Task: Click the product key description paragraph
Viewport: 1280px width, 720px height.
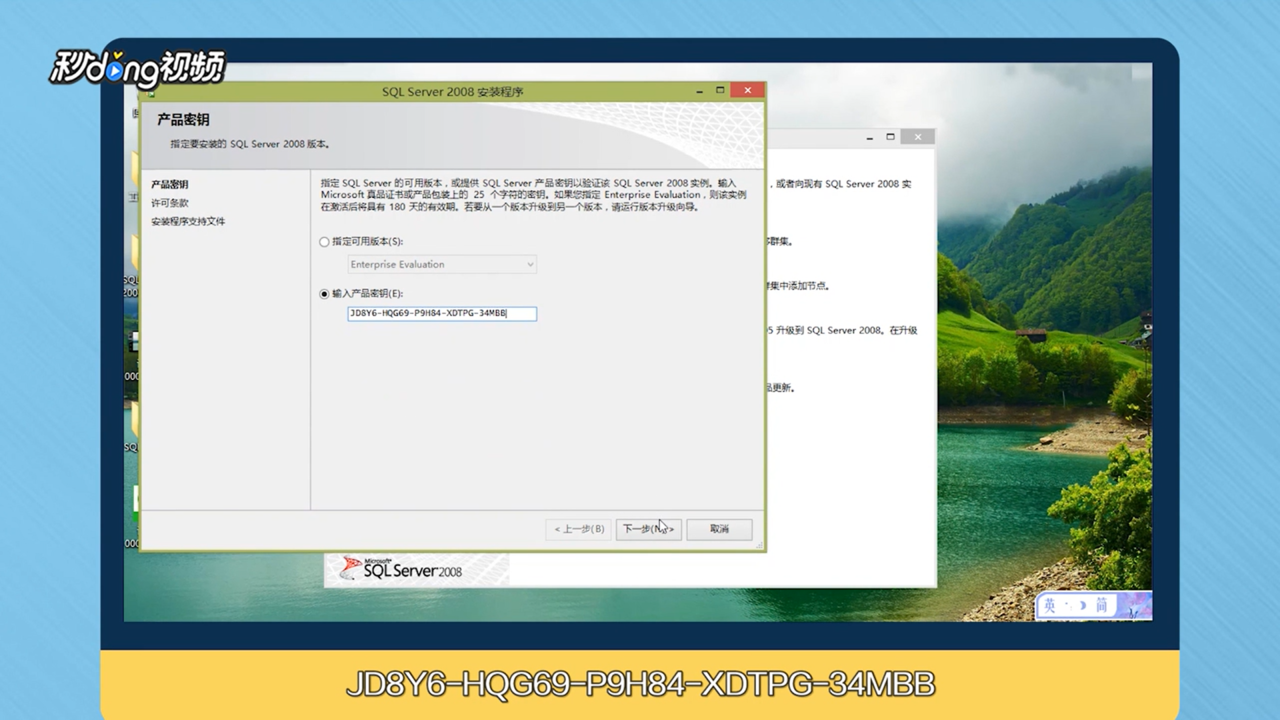Action: [x=533, y=195]
